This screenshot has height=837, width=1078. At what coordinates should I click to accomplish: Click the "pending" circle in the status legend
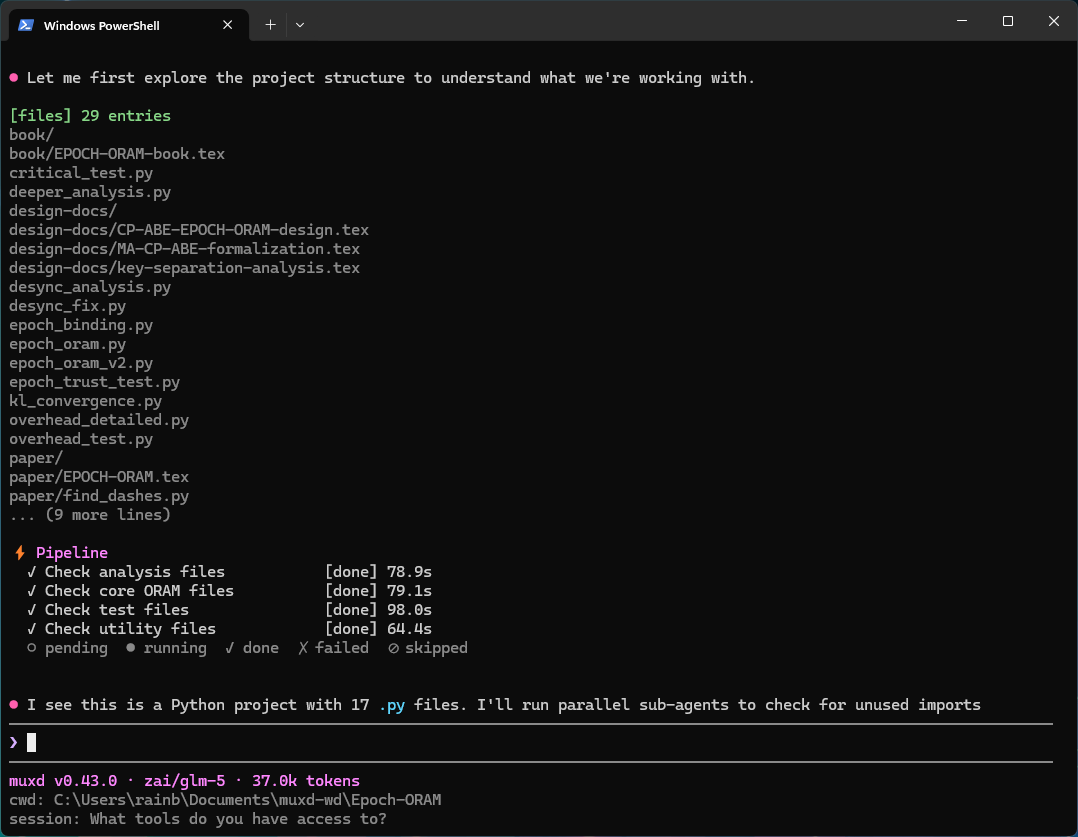(31, 647)
